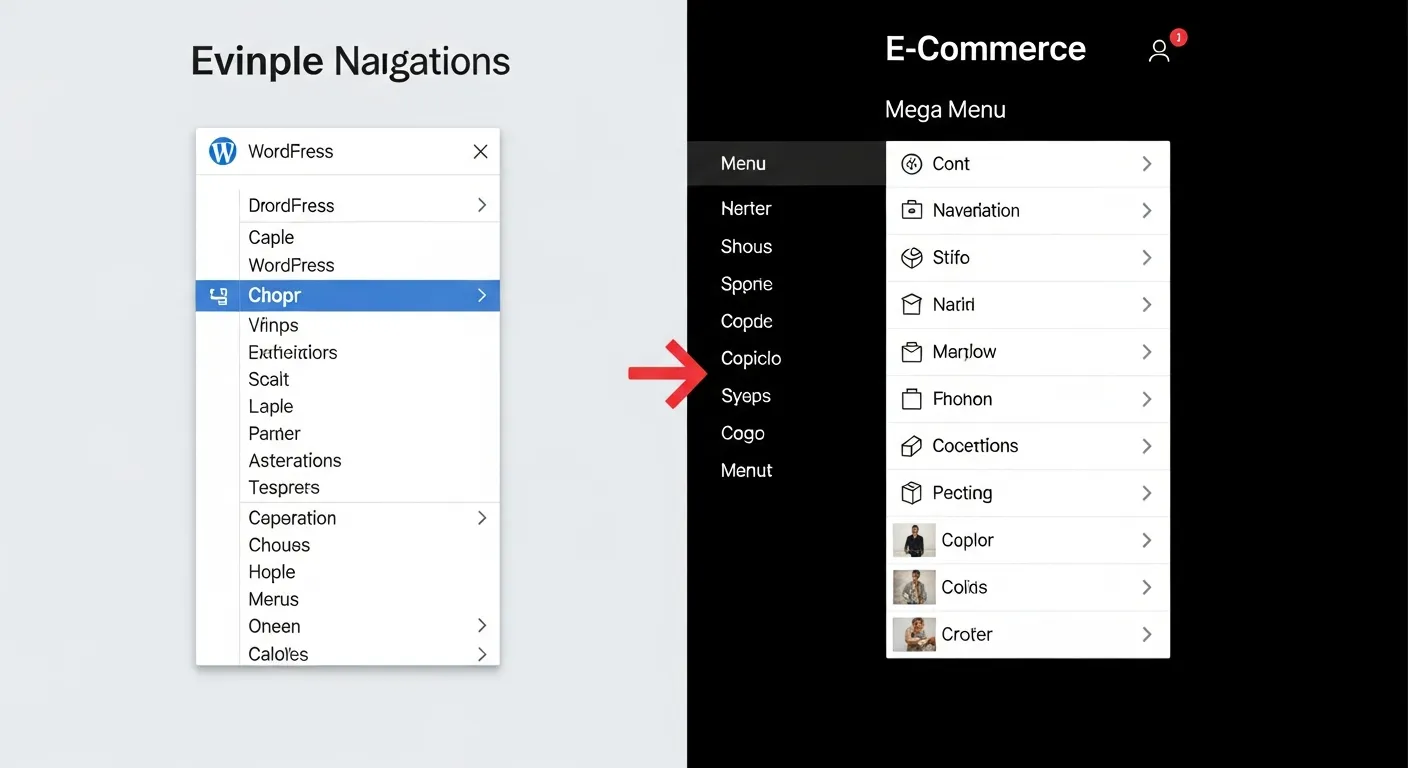The height and width of the screenshot is (768, 1408).
Task: Expand the Stifo chevron
Action: coord(1147,258)
